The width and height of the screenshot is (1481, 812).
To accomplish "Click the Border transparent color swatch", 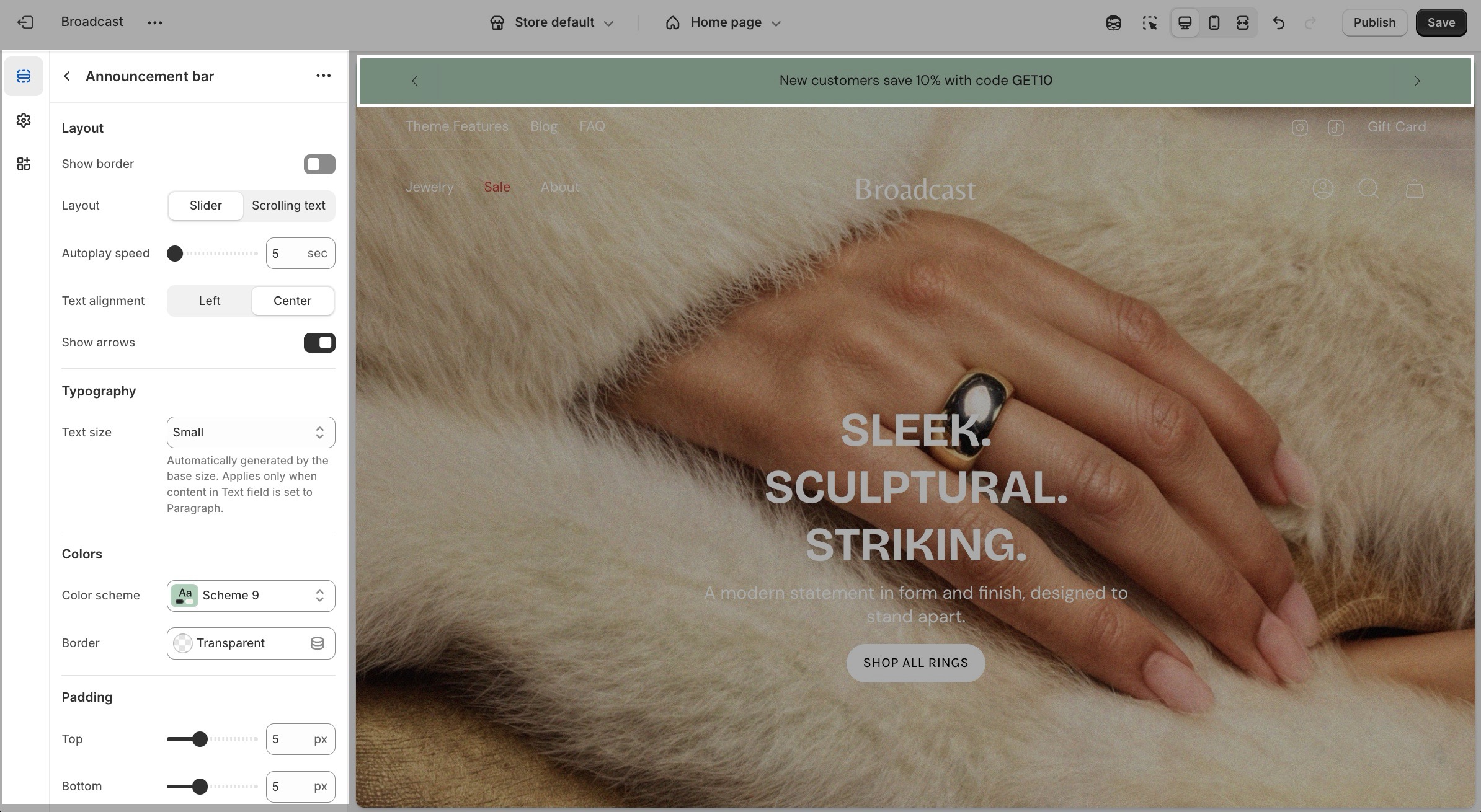I will (183, 643).
